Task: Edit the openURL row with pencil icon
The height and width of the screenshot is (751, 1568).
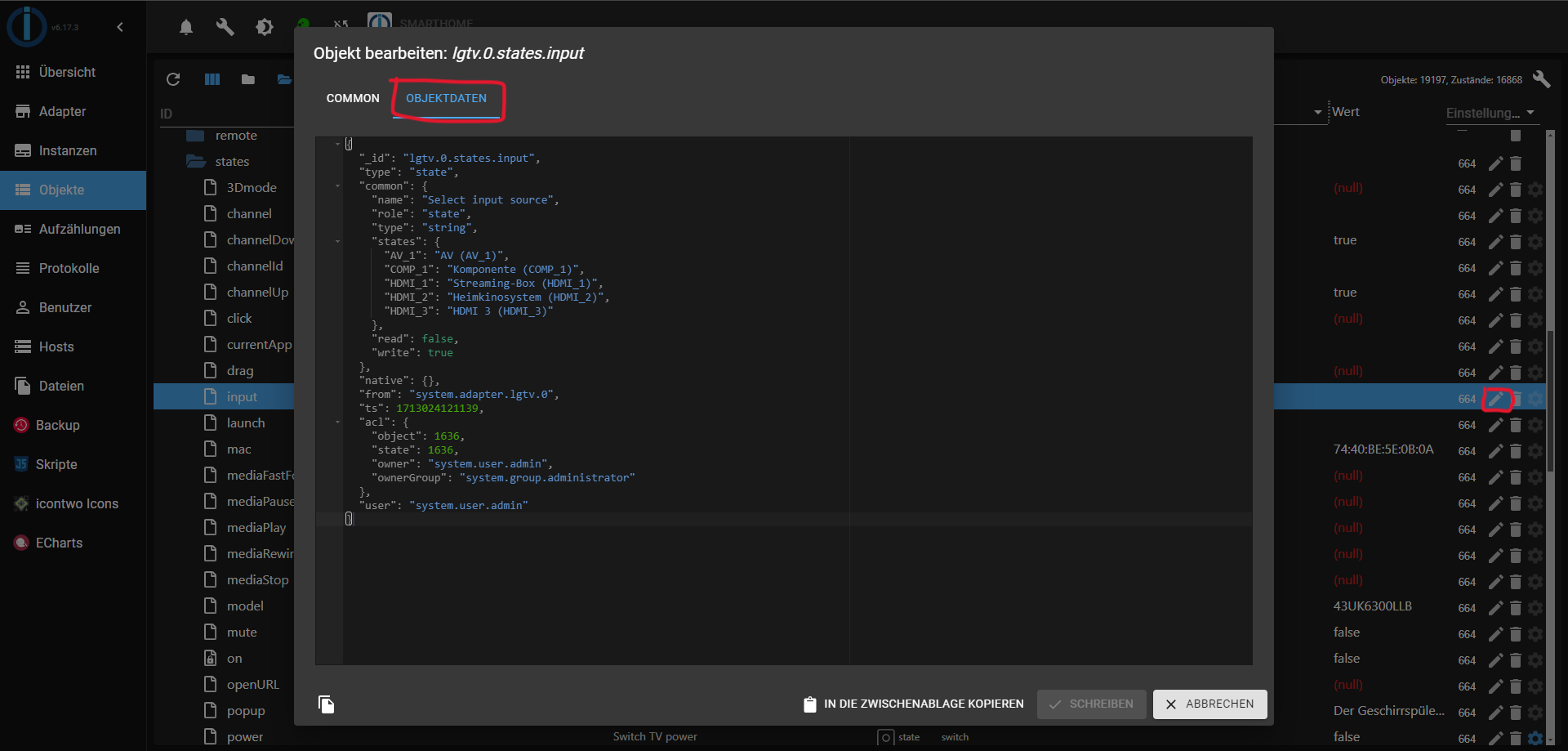Action: (x=1495, y=686)
